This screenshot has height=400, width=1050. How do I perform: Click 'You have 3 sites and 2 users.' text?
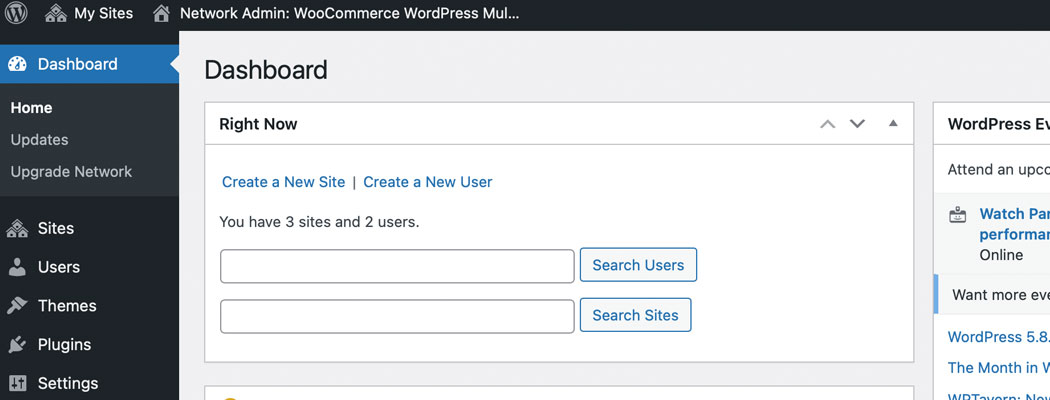tap(319, 222)
